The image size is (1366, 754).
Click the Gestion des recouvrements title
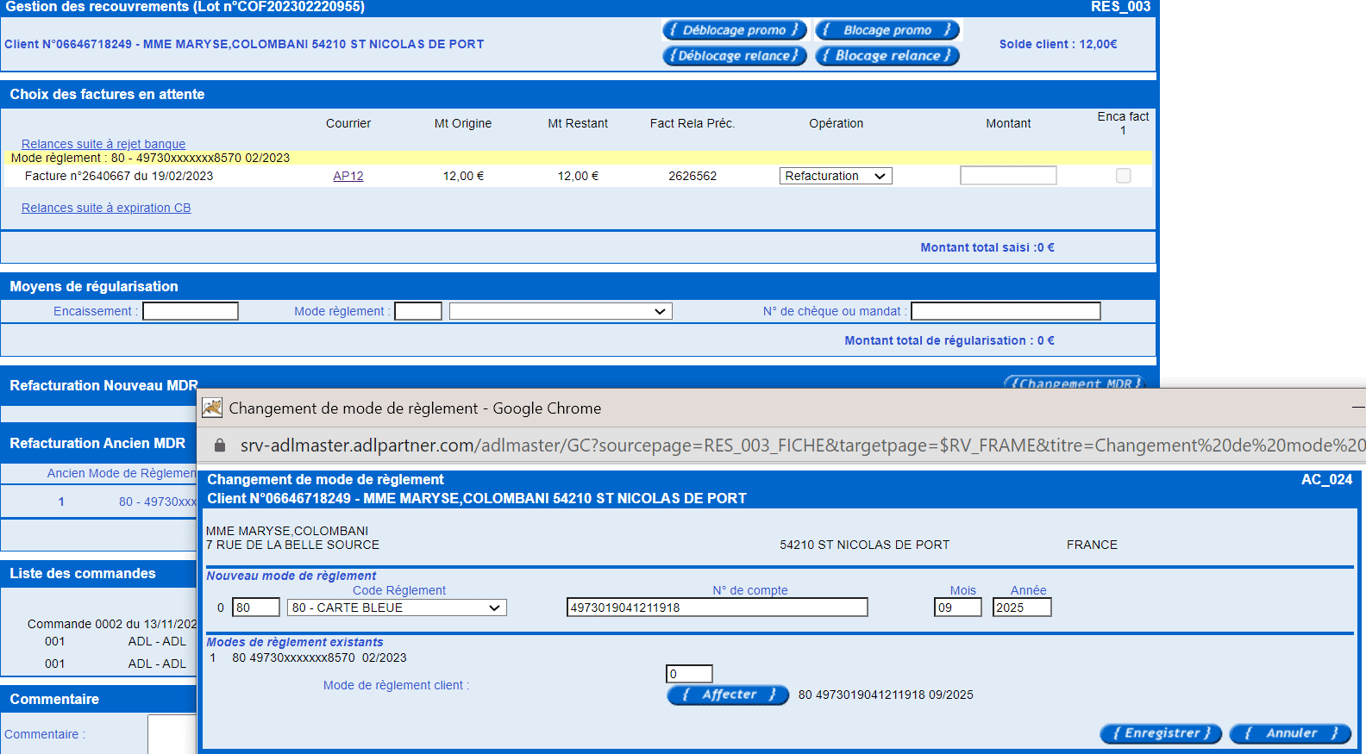(x=185, y=7)
